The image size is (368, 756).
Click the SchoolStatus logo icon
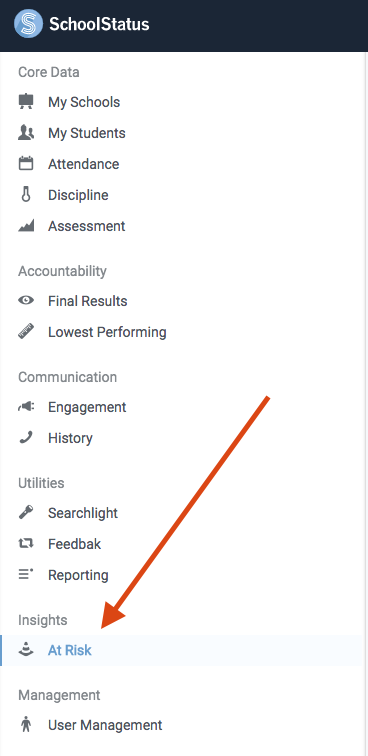coord(28,24)
